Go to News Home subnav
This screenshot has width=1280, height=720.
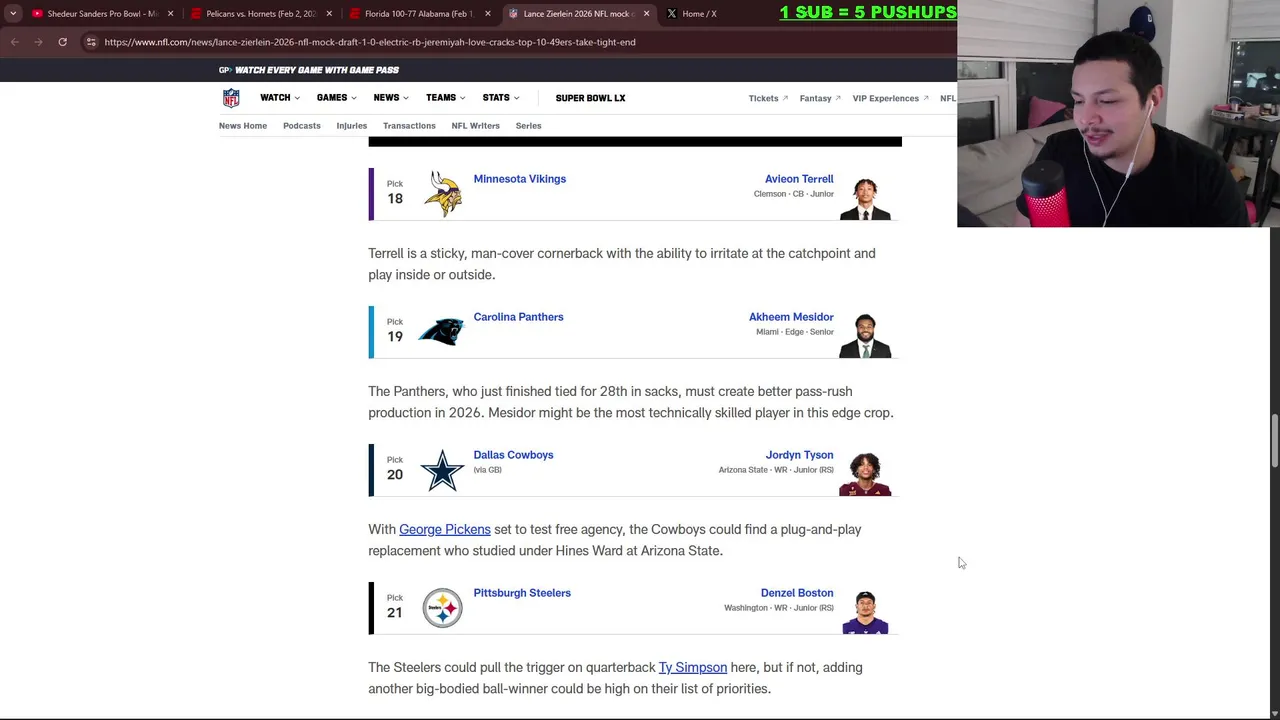tap(243, 126)
